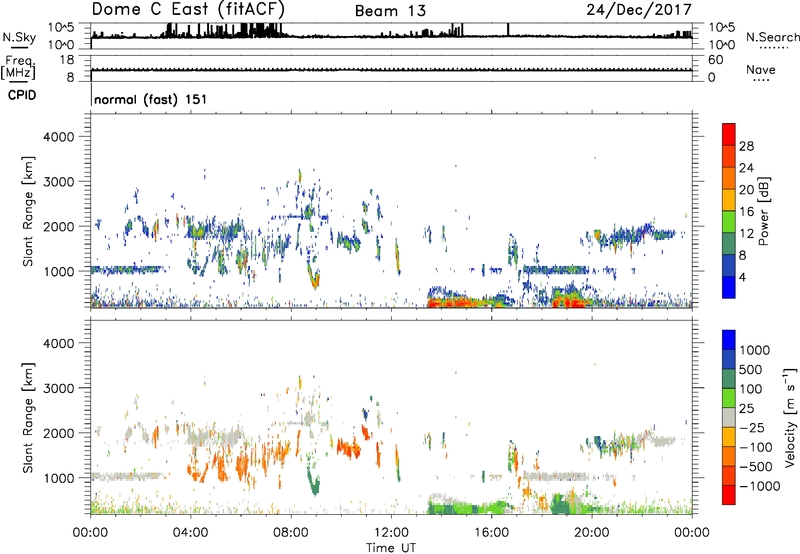The height and width of the screenshot is (554, 800).
Task: Select the "normal (fast) 151" CPID text
Action: [151, 99]
